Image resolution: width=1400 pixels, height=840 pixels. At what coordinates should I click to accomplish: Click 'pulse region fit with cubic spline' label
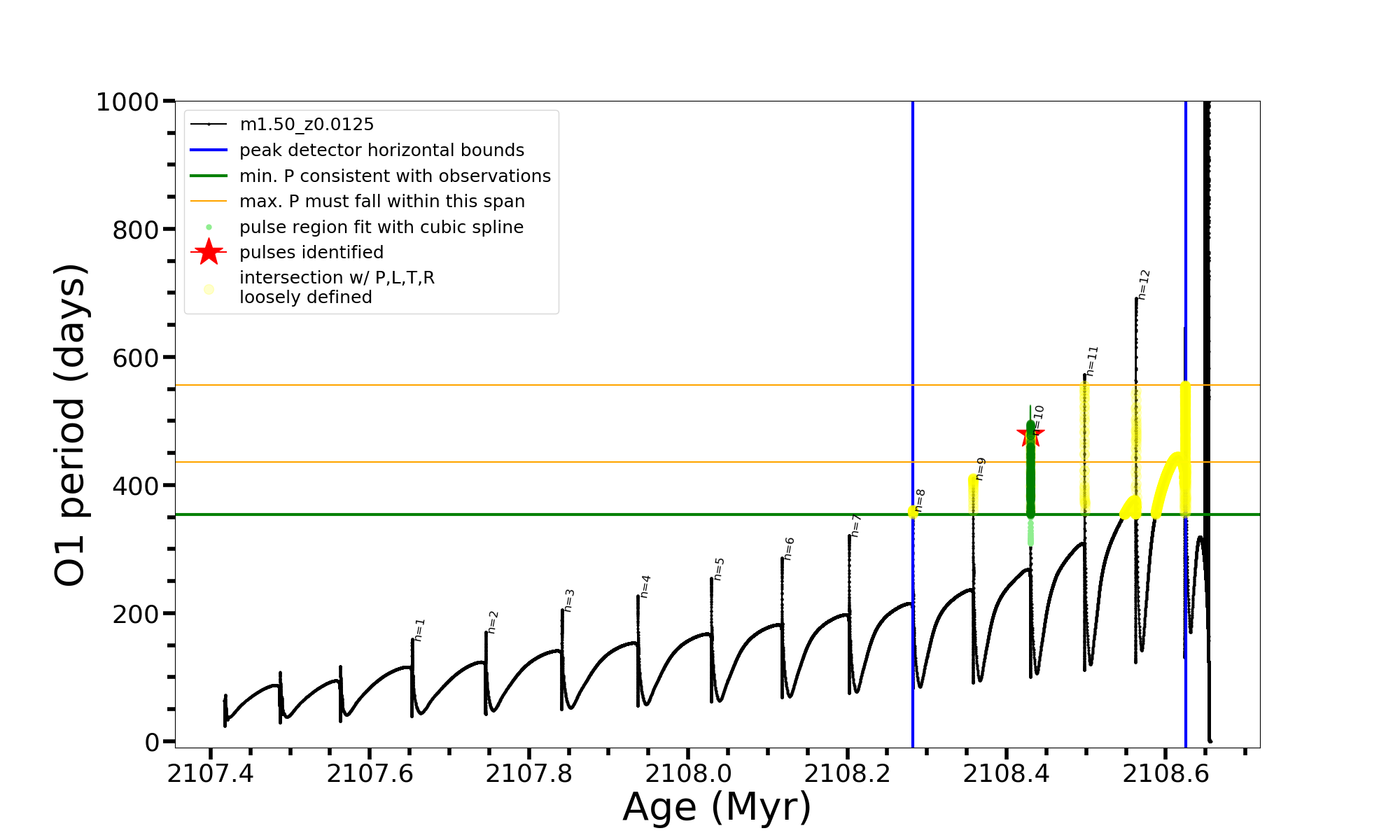point(381,227)
